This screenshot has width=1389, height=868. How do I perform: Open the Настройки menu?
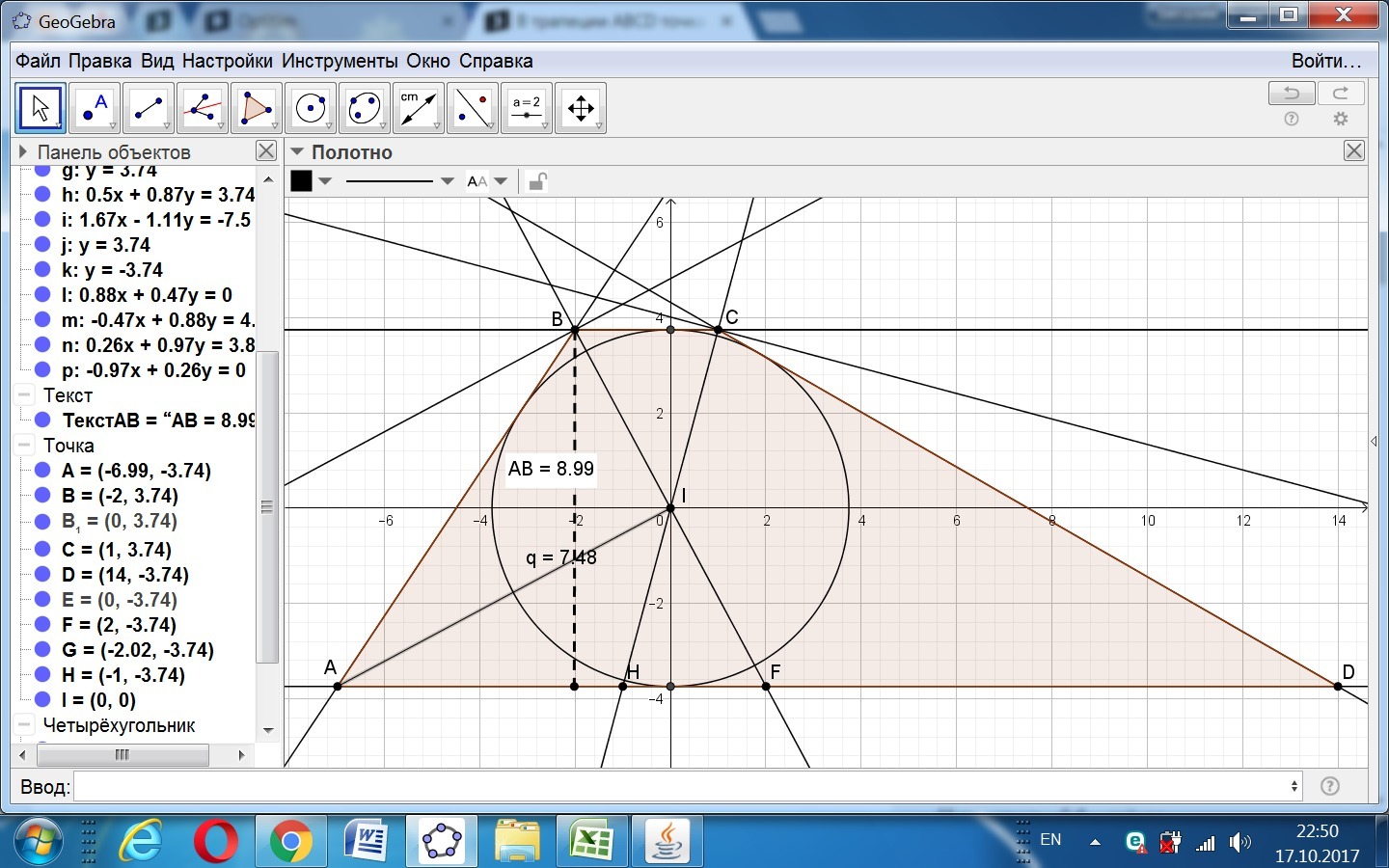click(228, 61)
